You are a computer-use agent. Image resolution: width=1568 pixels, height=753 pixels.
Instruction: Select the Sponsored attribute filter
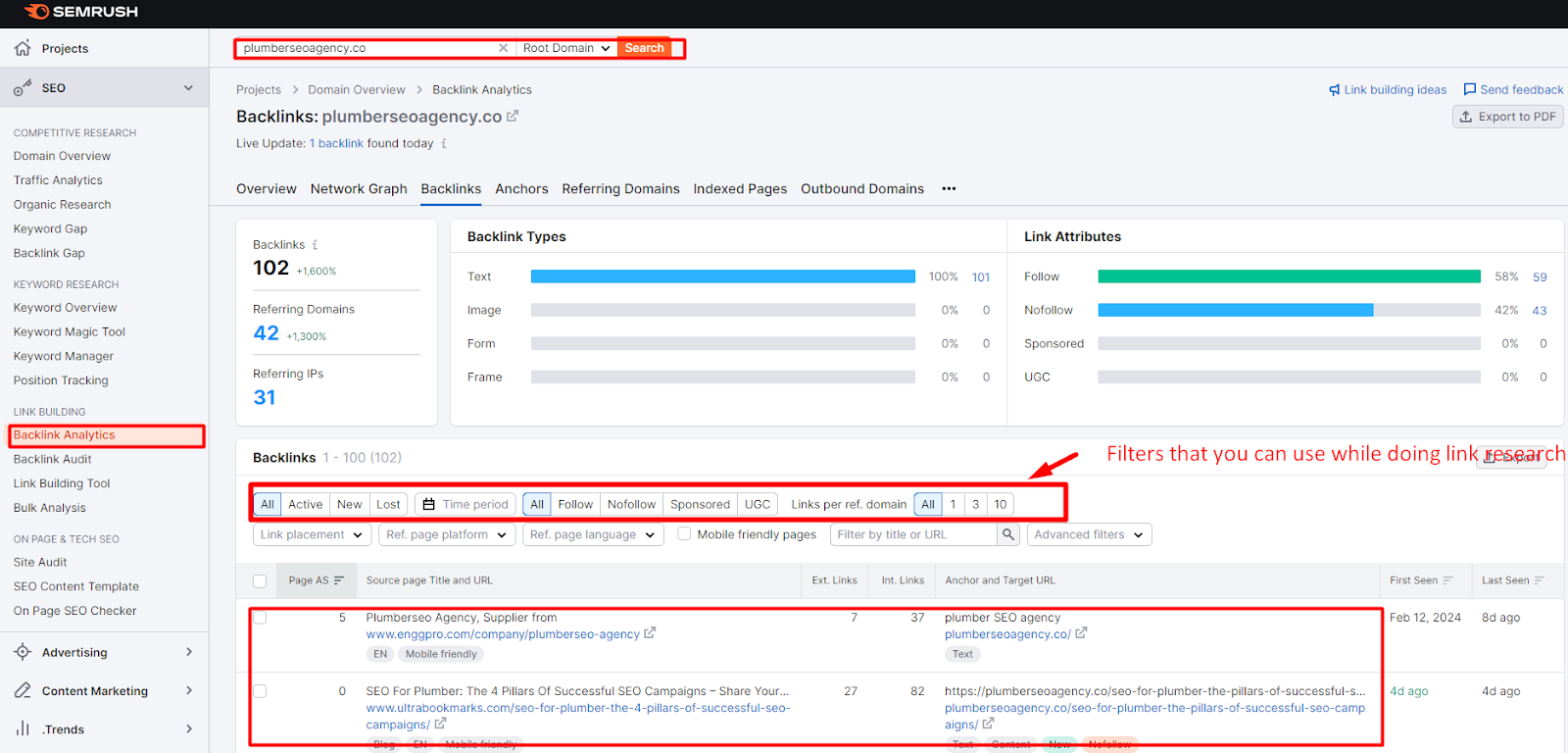pyautogui.click(x=700, y=504)
